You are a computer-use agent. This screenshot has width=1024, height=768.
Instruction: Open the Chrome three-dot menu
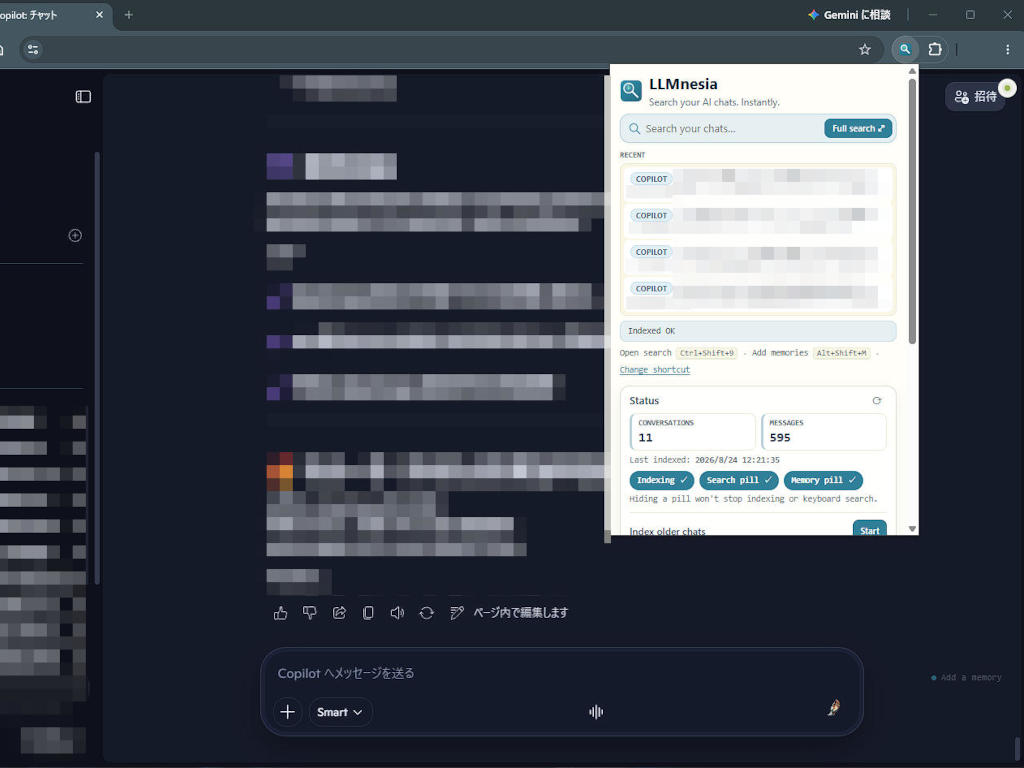coord(1007,50)
